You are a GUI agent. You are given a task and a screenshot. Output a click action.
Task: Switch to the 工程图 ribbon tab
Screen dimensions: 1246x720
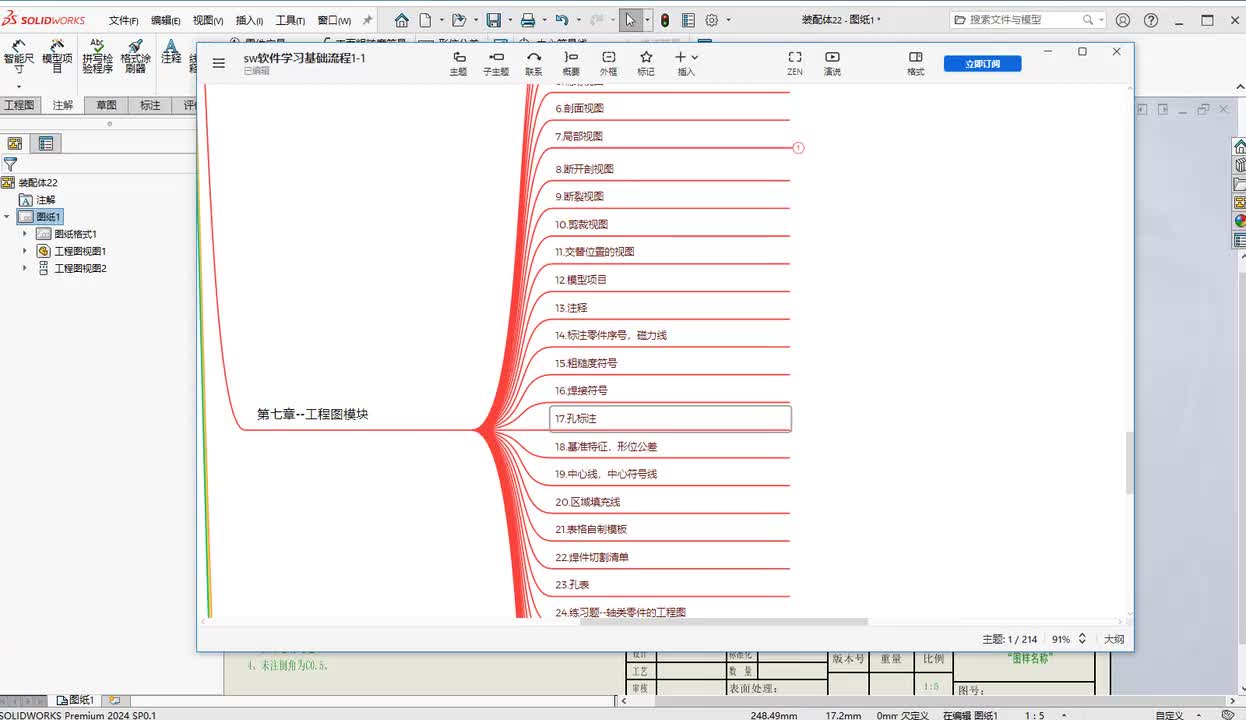19,105
